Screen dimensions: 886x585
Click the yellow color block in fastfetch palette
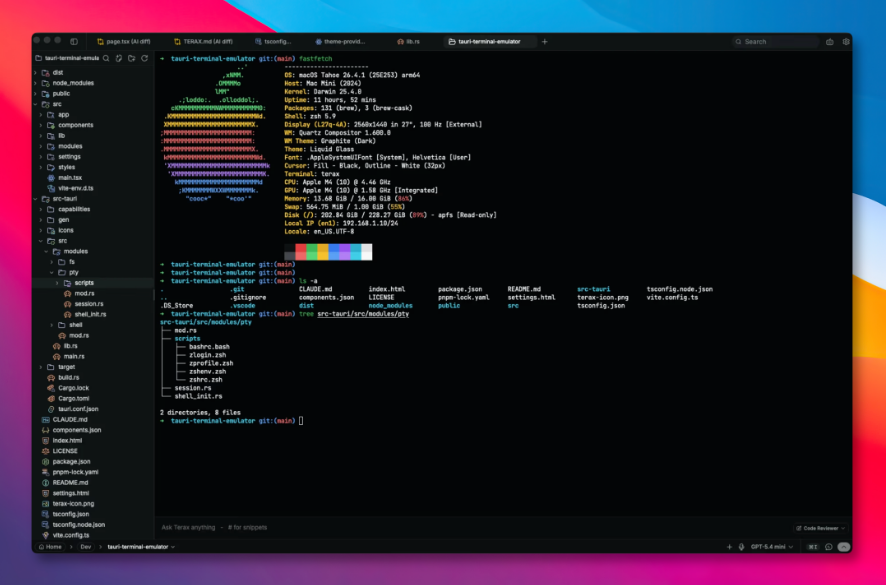[323, 252]
